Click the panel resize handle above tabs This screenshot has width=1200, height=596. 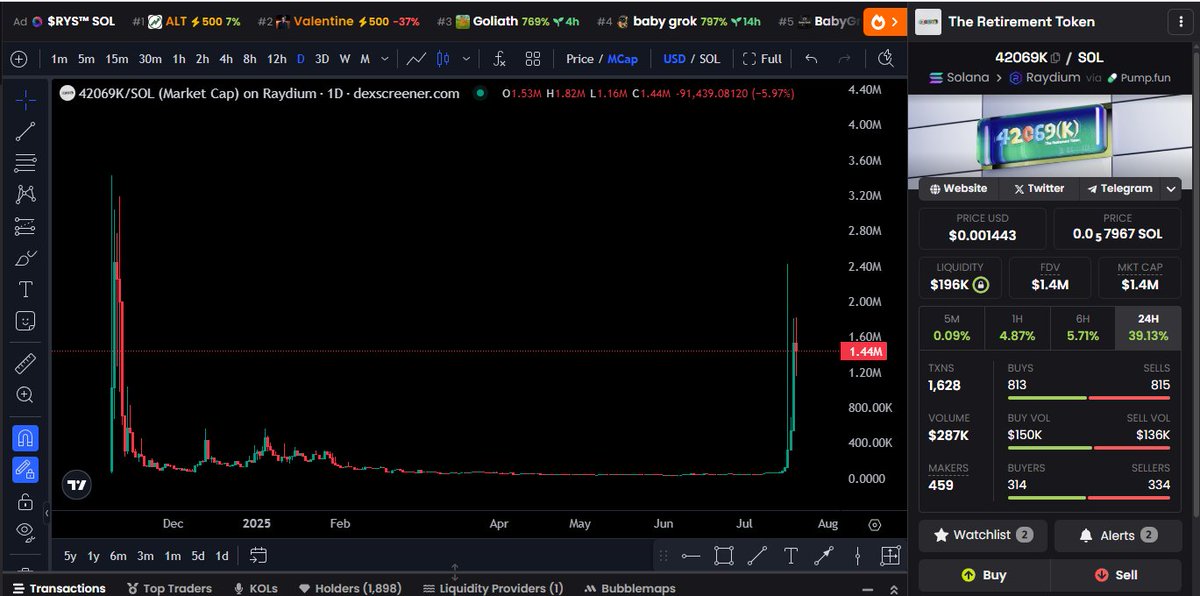point(455,572)
